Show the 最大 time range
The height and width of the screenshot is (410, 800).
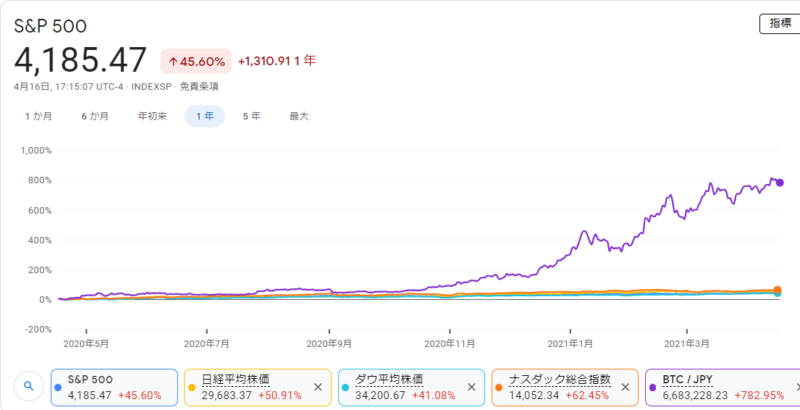tap(299, 116)
